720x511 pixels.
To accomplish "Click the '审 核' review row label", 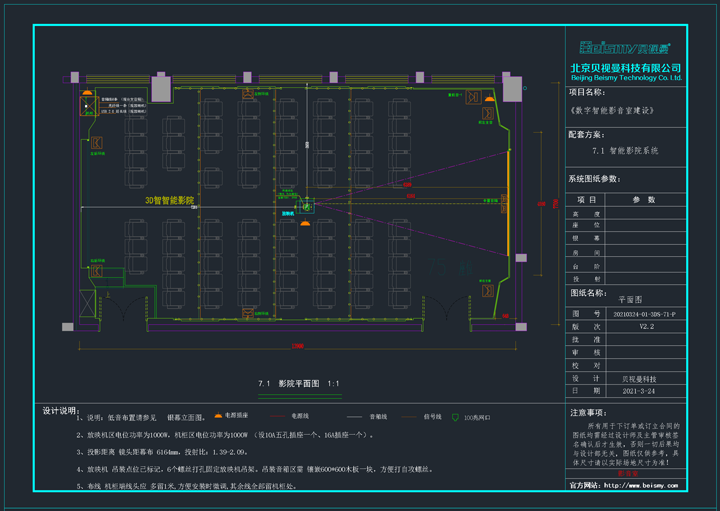I will (x=586, y=353).
